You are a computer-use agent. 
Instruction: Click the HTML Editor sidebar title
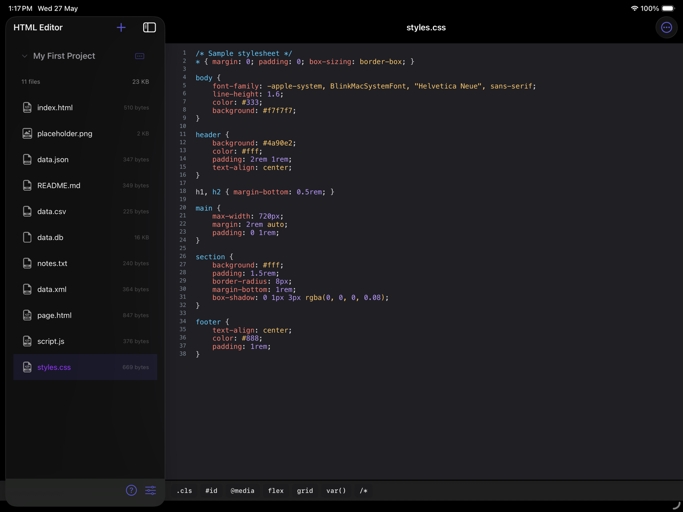coord(38,27)
